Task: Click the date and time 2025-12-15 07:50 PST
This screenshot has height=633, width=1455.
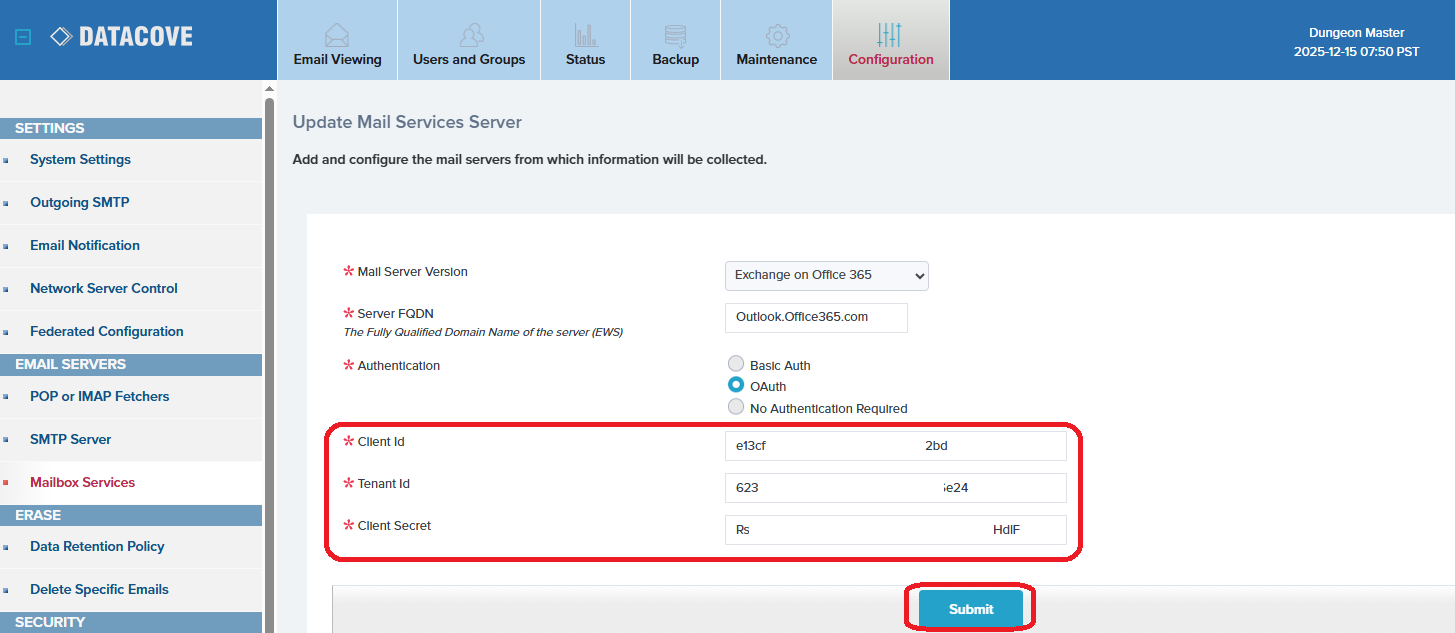Action: click(x=1356, y=51)
